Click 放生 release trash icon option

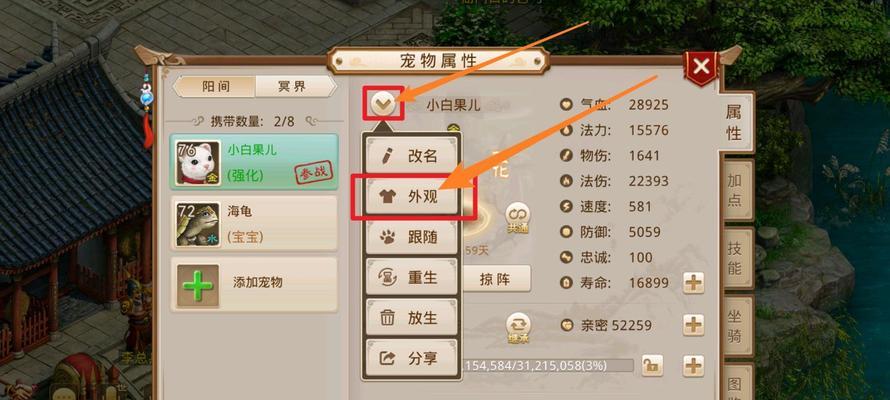(412, 318)
